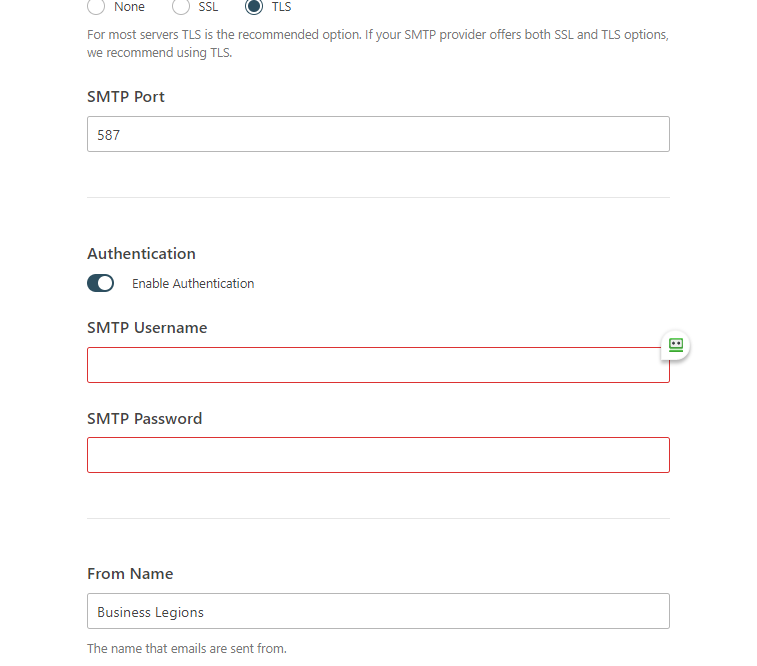The image size is (757, 666).
Task: Select the SSL encryption radio button
Action: (x=181, y=7)
